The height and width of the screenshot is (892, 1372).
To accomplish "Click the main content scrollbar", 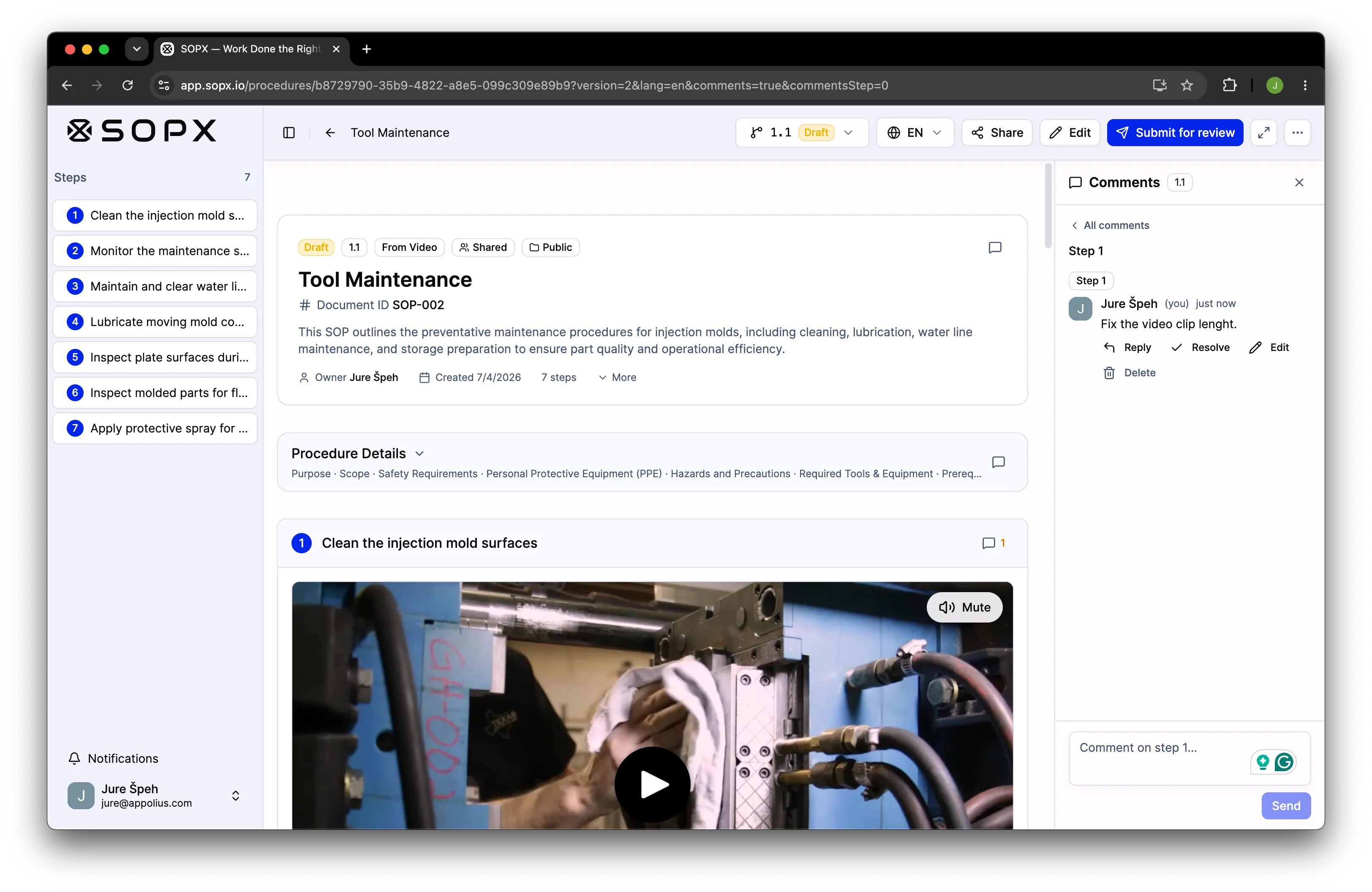I will click(1048, 206).
